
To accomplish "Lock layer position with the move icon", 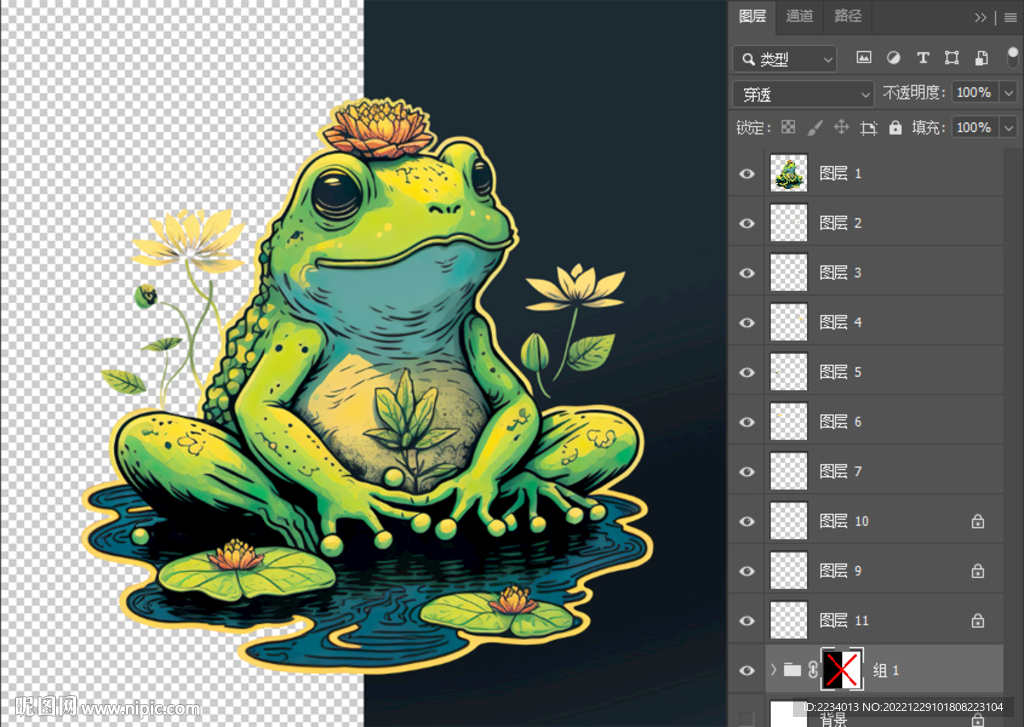I will (x=841, y=127).
